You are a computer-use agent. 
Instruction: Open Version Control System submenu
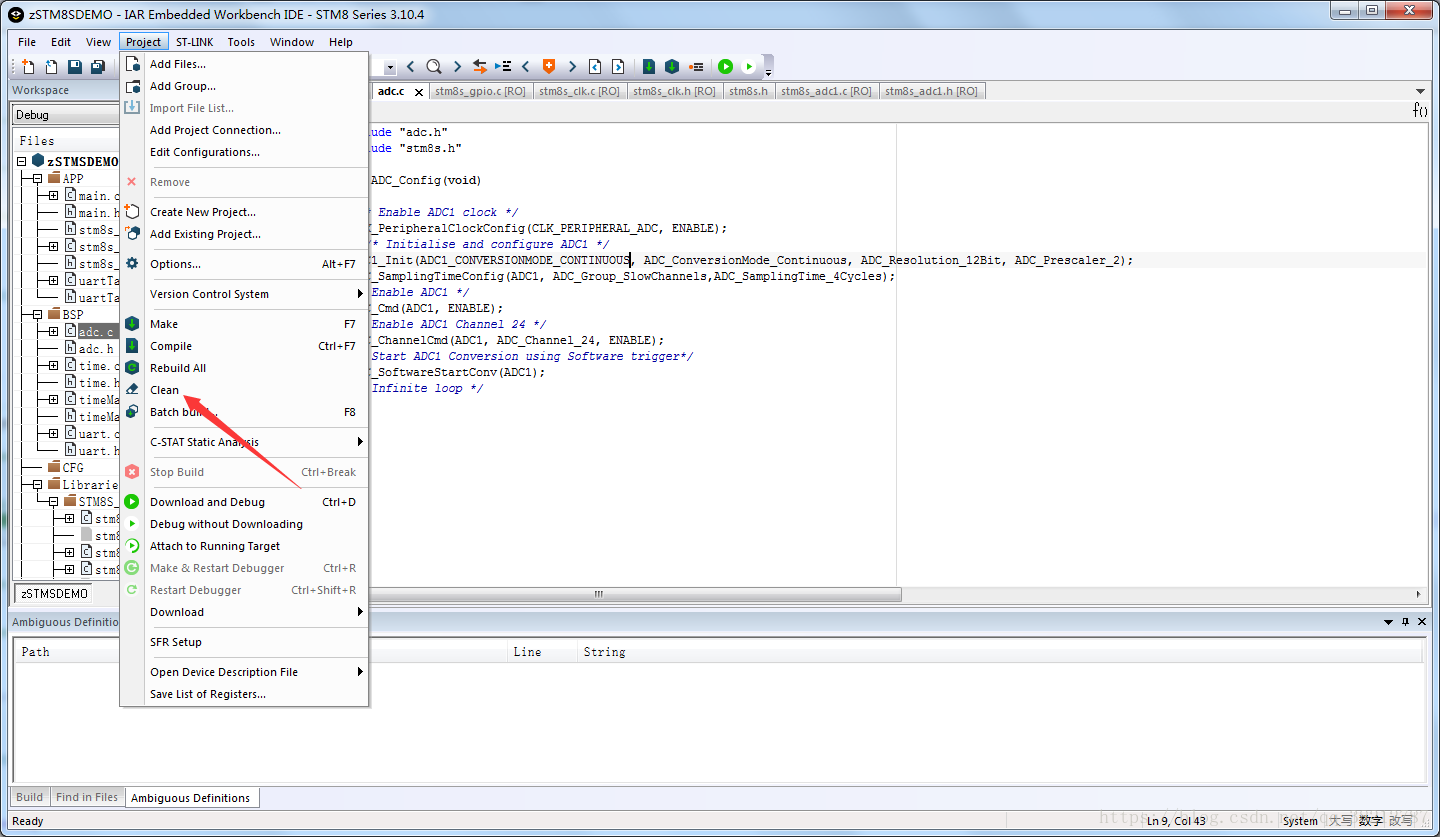click(x=244, y=294)
